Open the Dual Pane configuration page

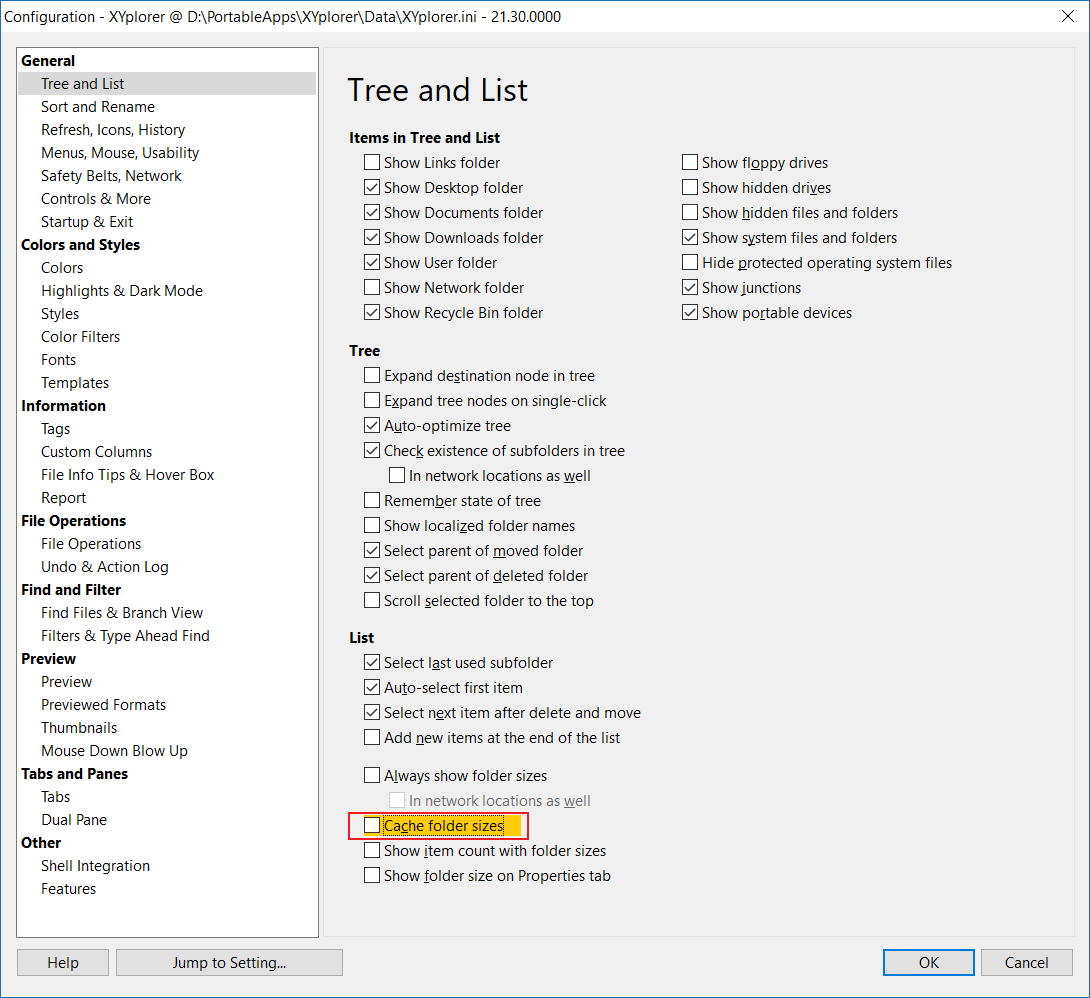click(74, 819)
